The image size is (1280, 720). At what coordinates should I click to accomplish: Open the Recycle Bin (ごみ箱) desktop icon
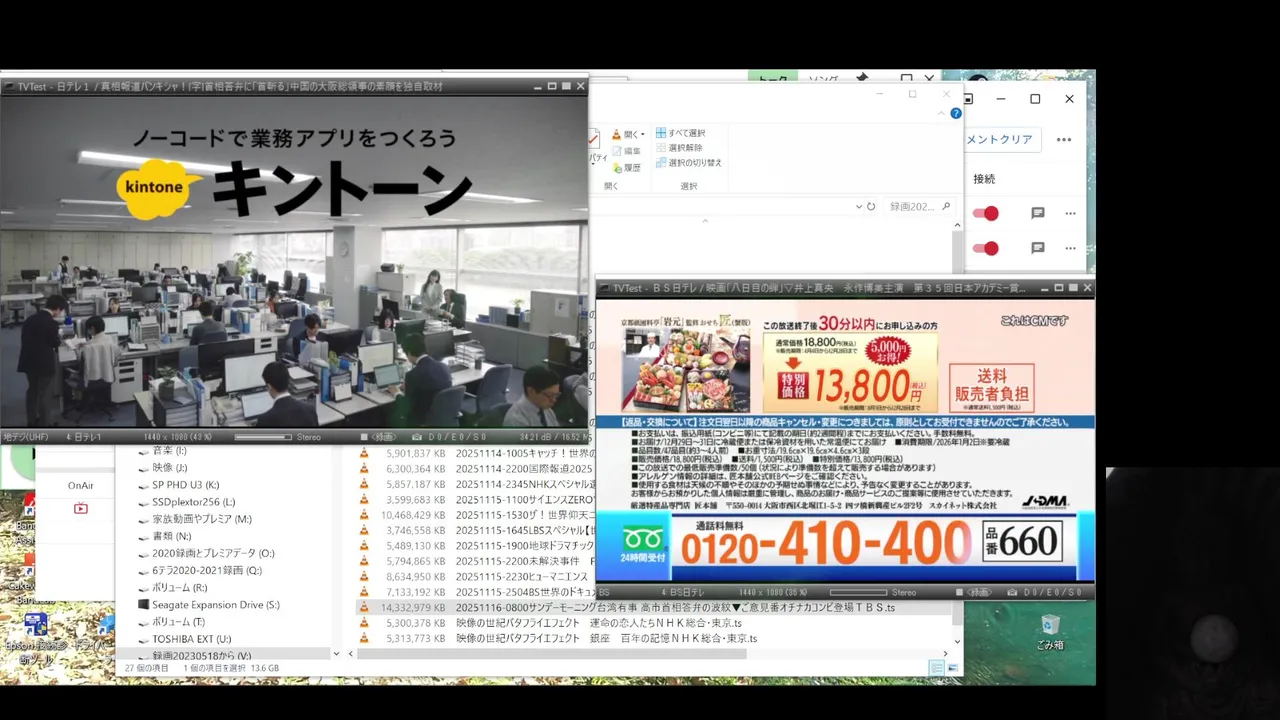pyautogui.click(x=1049, y=632)
